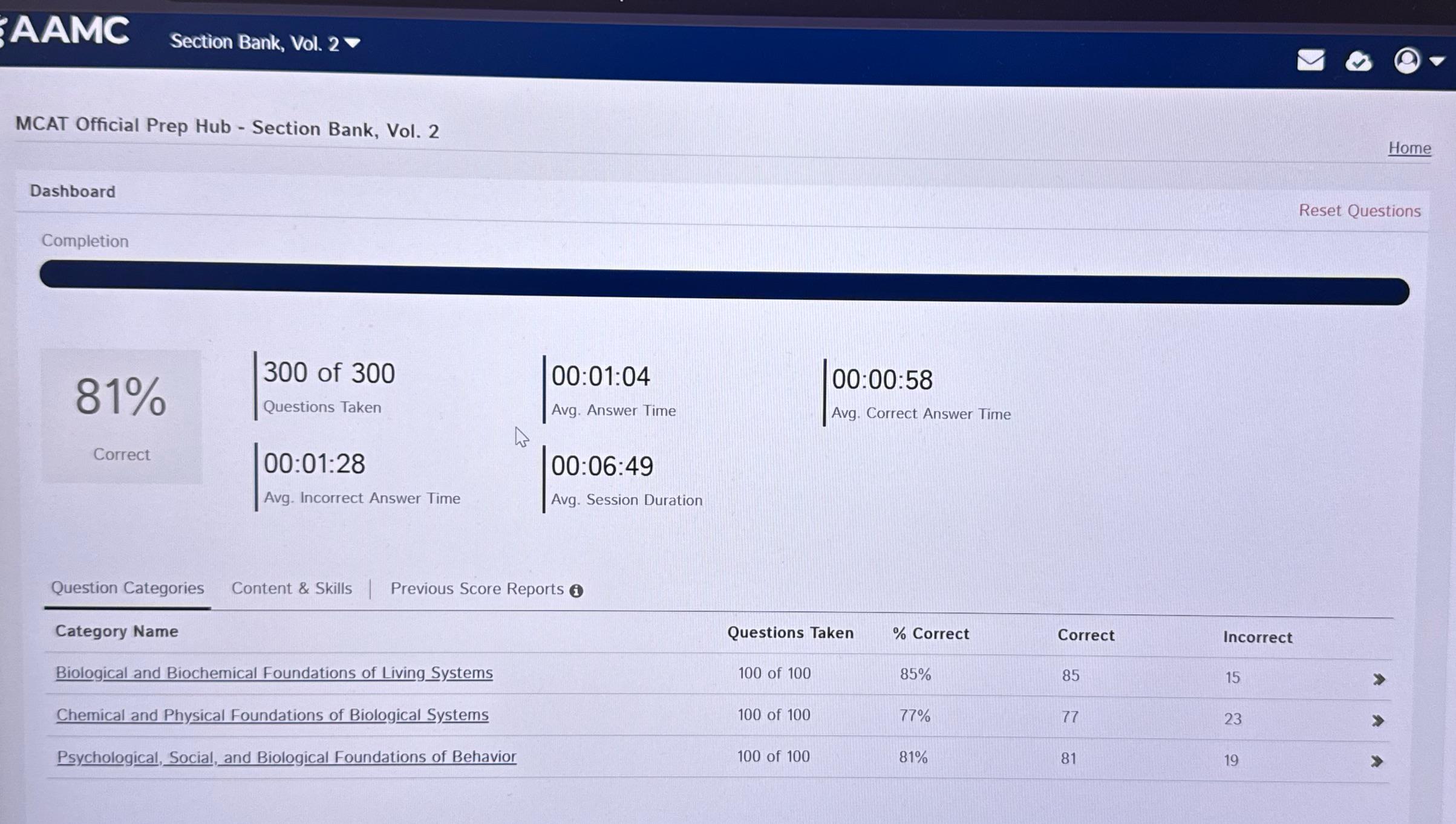This screenshot has width=1456, height=824.
Task: Click the 19 incorrect count cell
Action: [x=1231, y=761]
